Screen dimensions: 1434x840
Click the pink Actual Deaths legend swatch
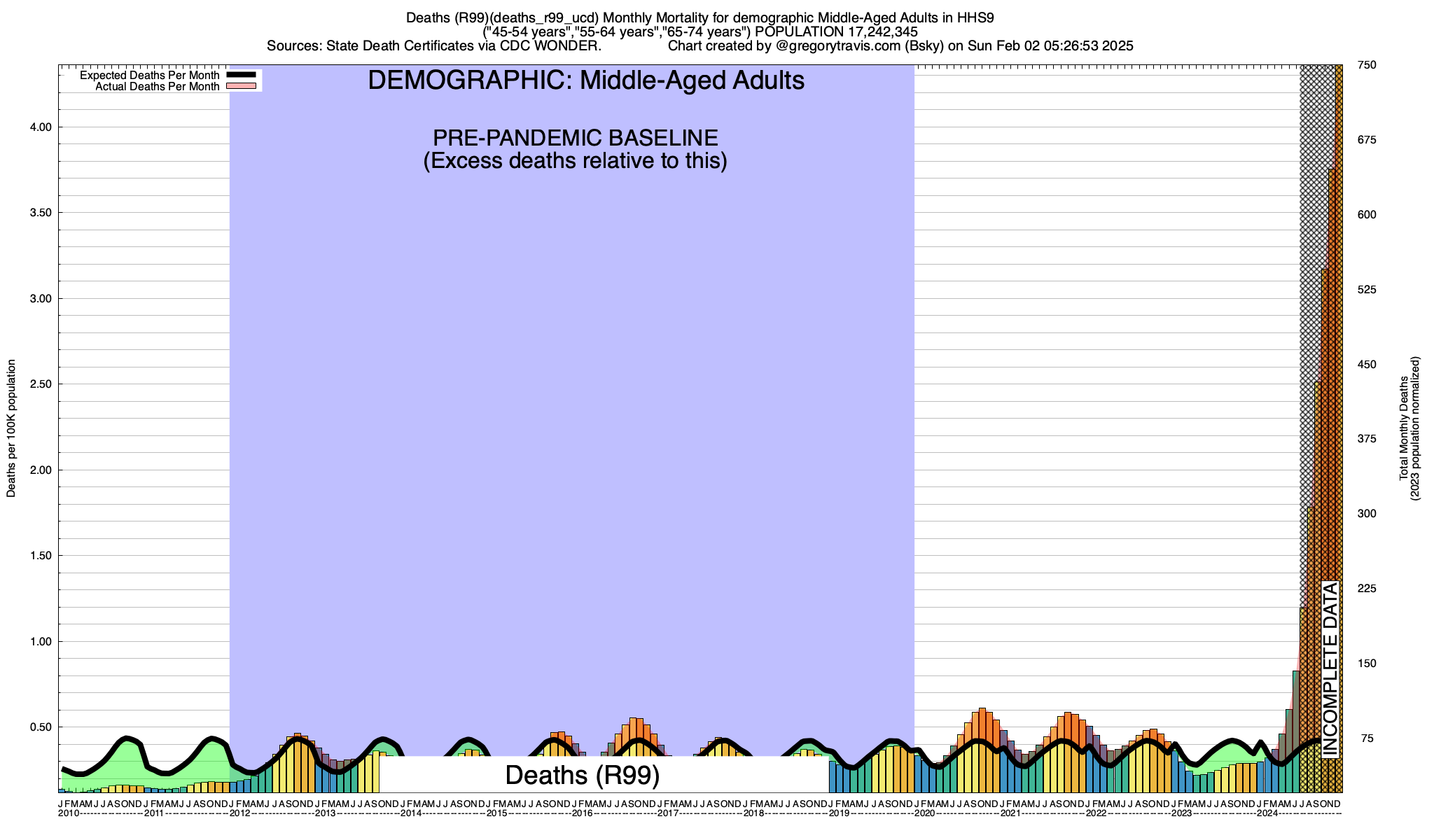point(241,86)
